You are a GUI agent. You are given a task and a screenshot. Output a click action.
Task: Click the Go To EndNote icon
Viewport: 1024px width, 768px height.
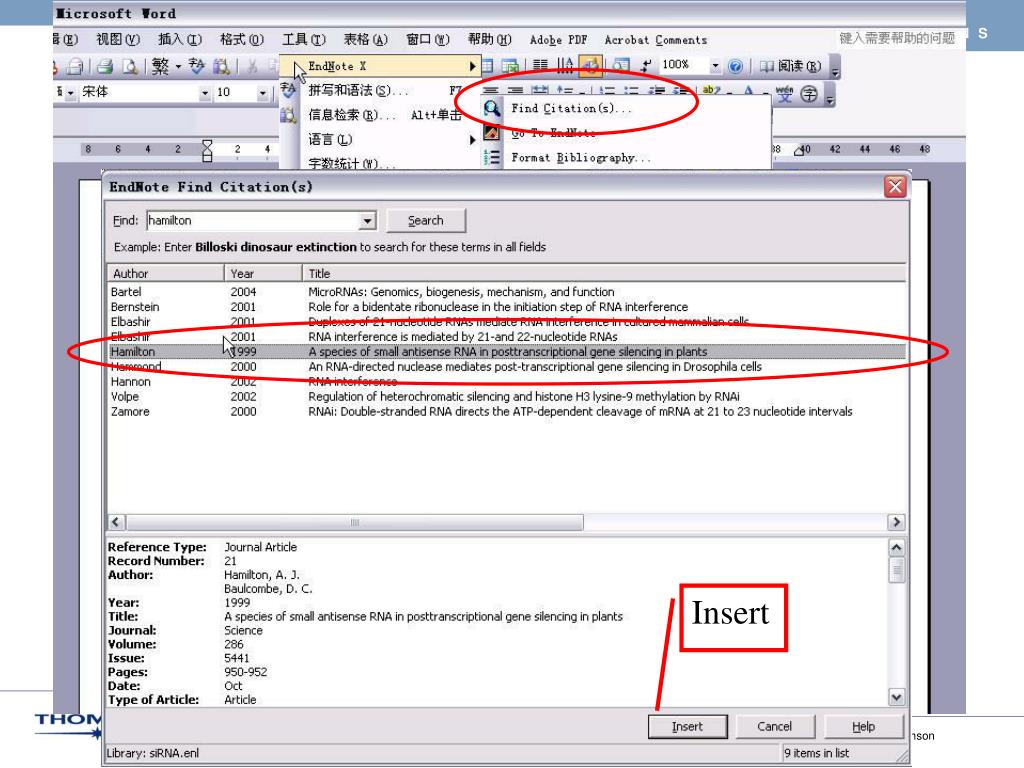click(492, 133)
